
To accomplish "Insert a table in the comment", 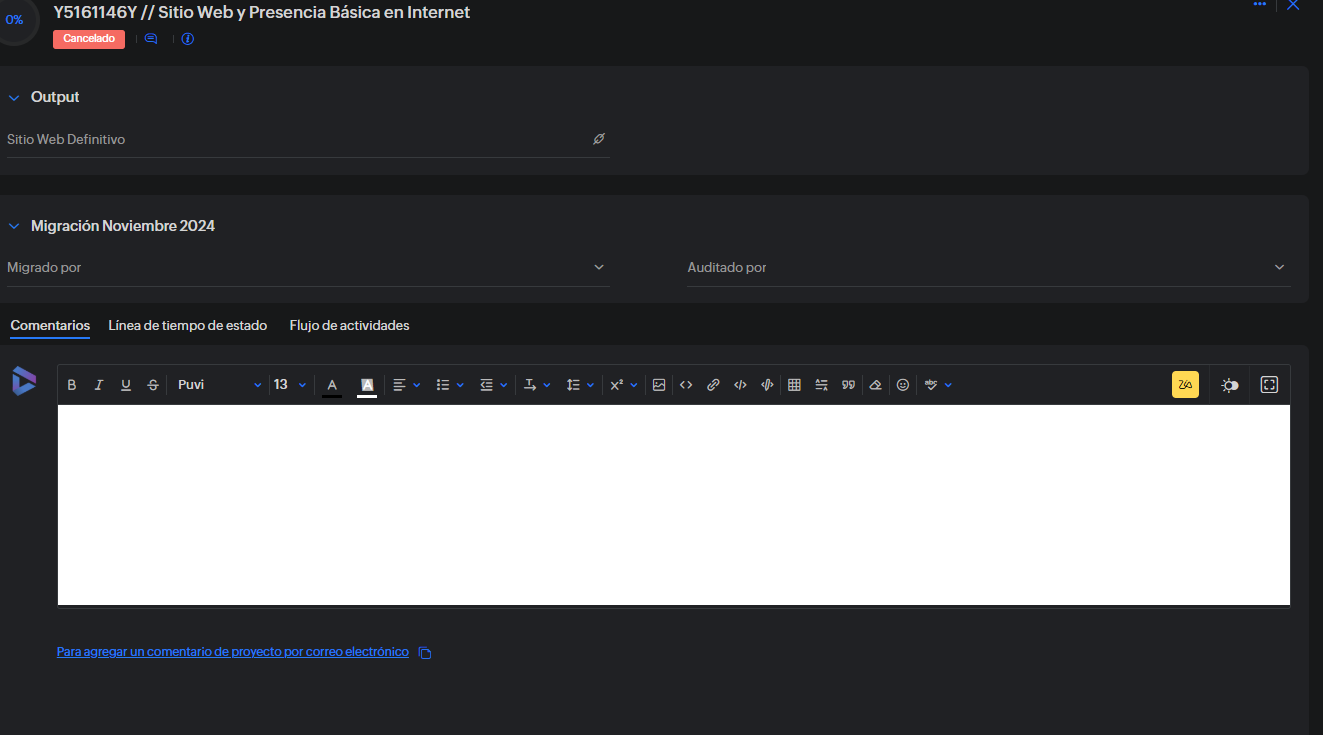I will coord(794,385).
